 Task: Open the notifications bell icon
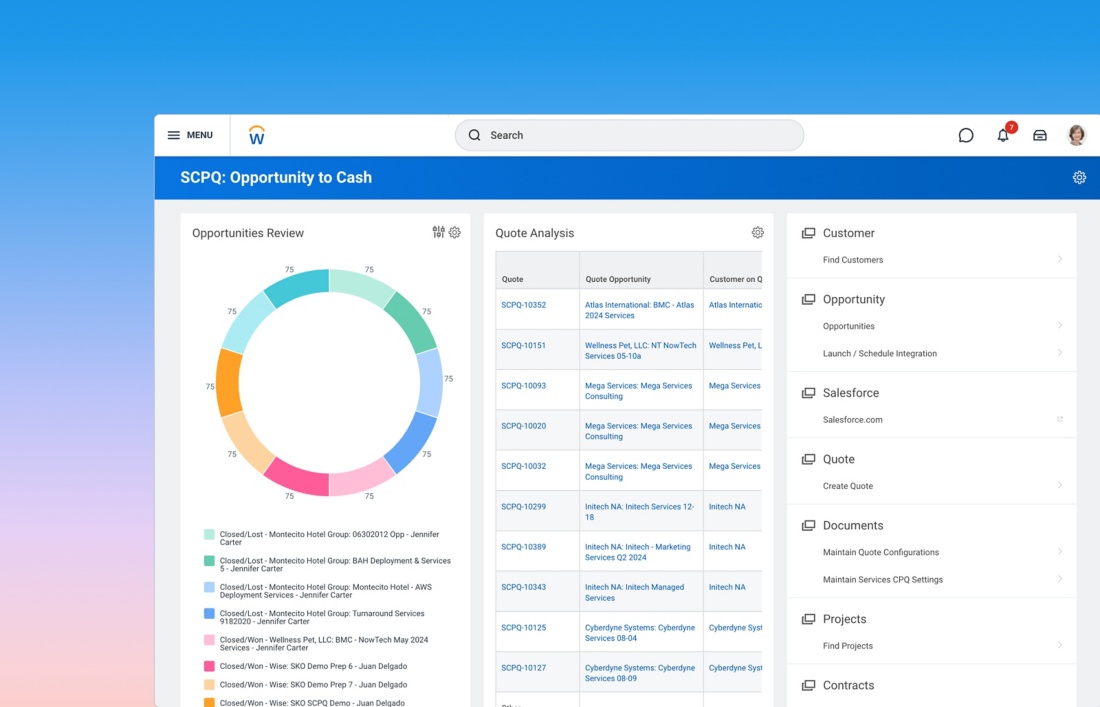pyautogui.click(x=1003, y=135)
